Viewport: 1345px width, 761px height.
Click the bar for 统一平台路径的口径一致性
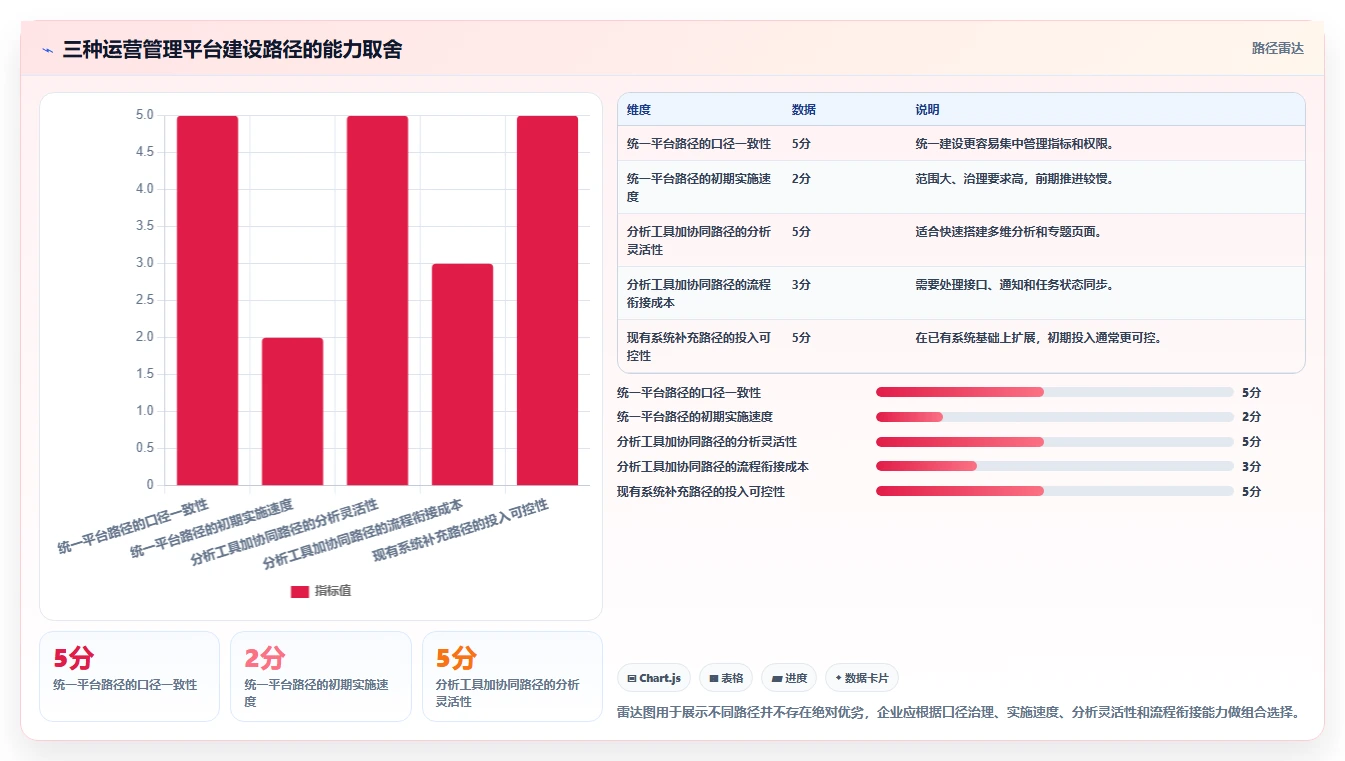click(208, 301)
